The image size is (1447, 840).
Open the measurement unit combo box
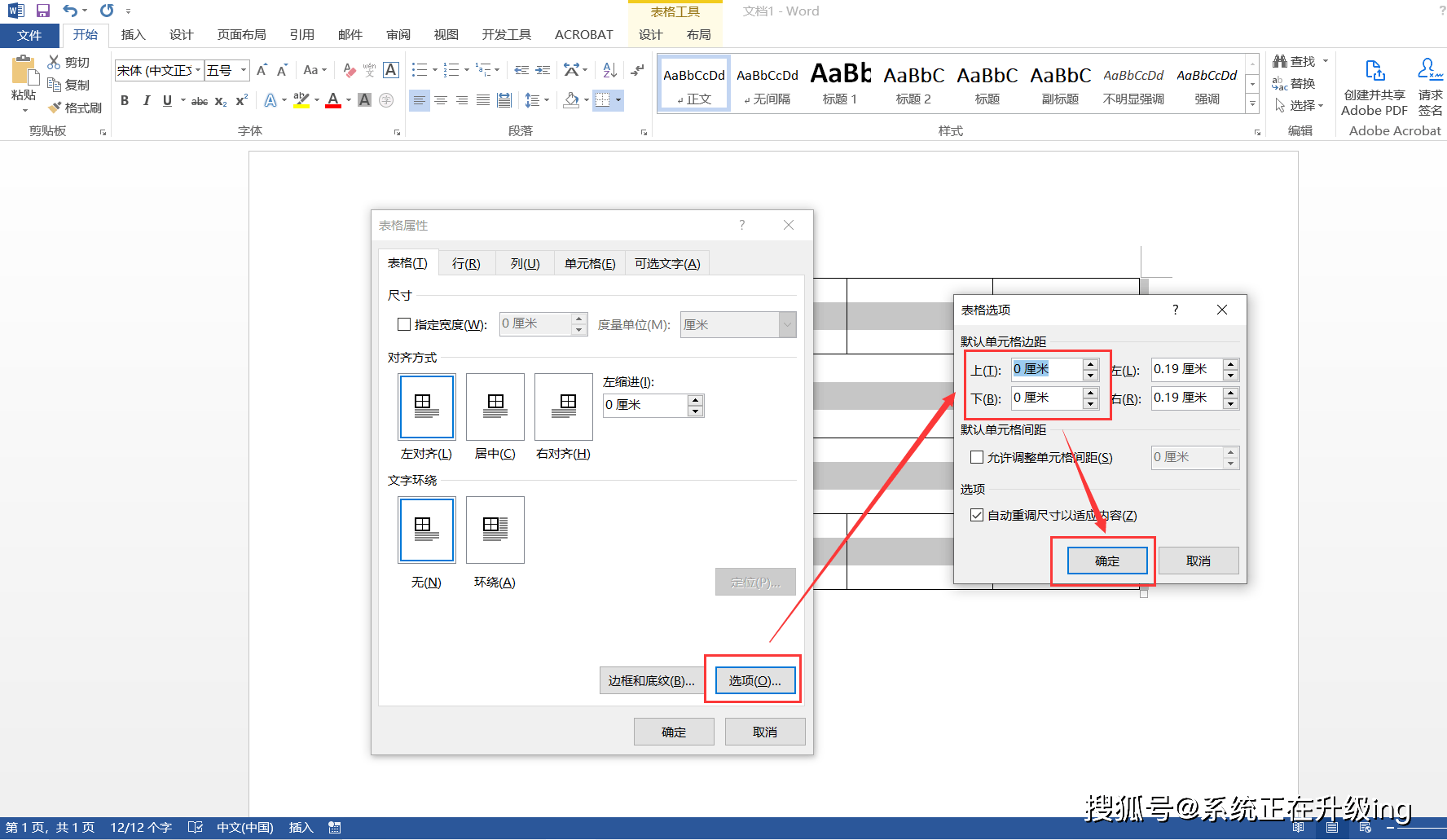pyautogui.click(x=738, y=324)
